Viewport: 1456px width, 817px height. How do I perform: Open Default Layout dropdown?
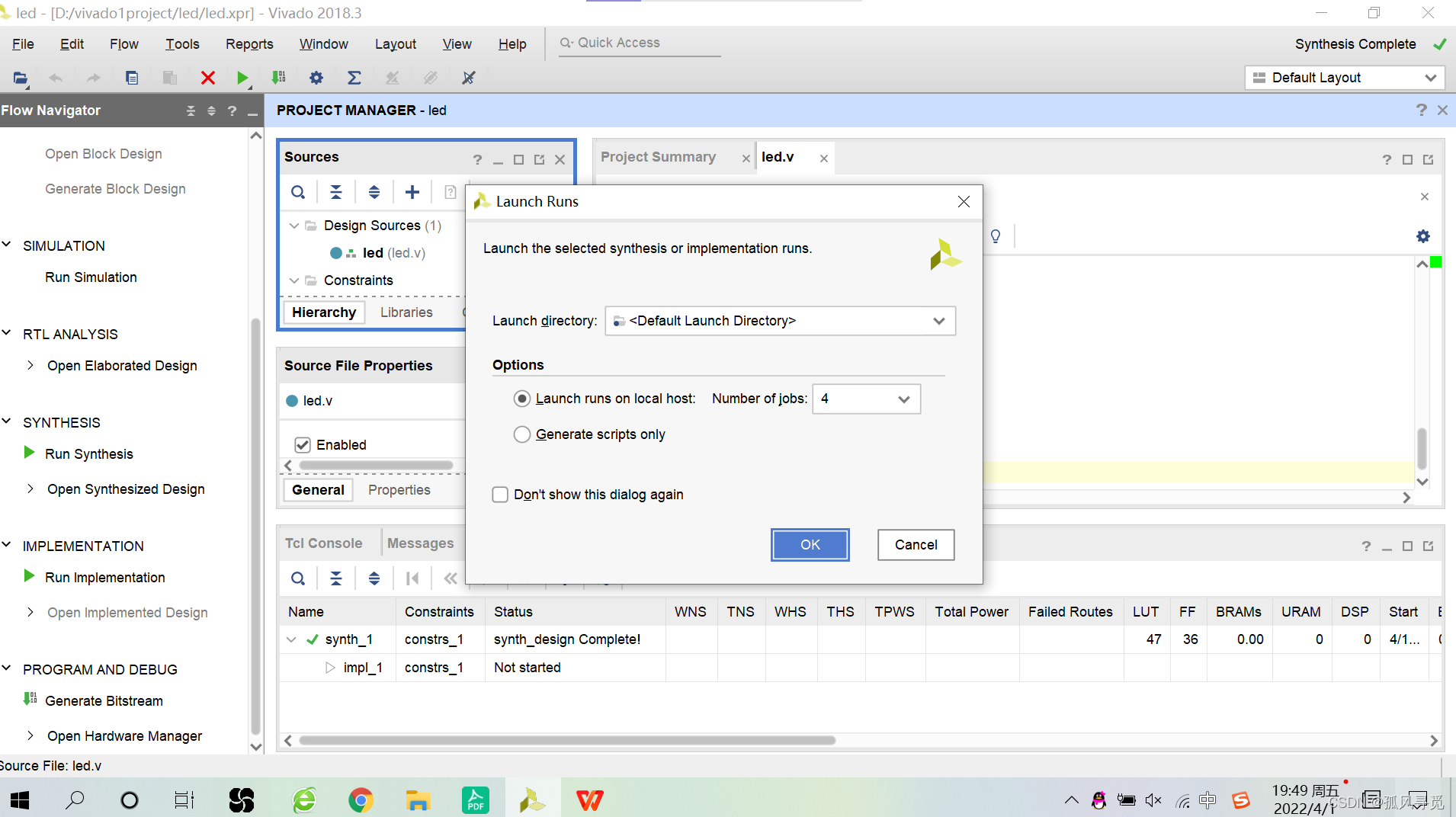pyautogui.click(x=1344, y=78)
